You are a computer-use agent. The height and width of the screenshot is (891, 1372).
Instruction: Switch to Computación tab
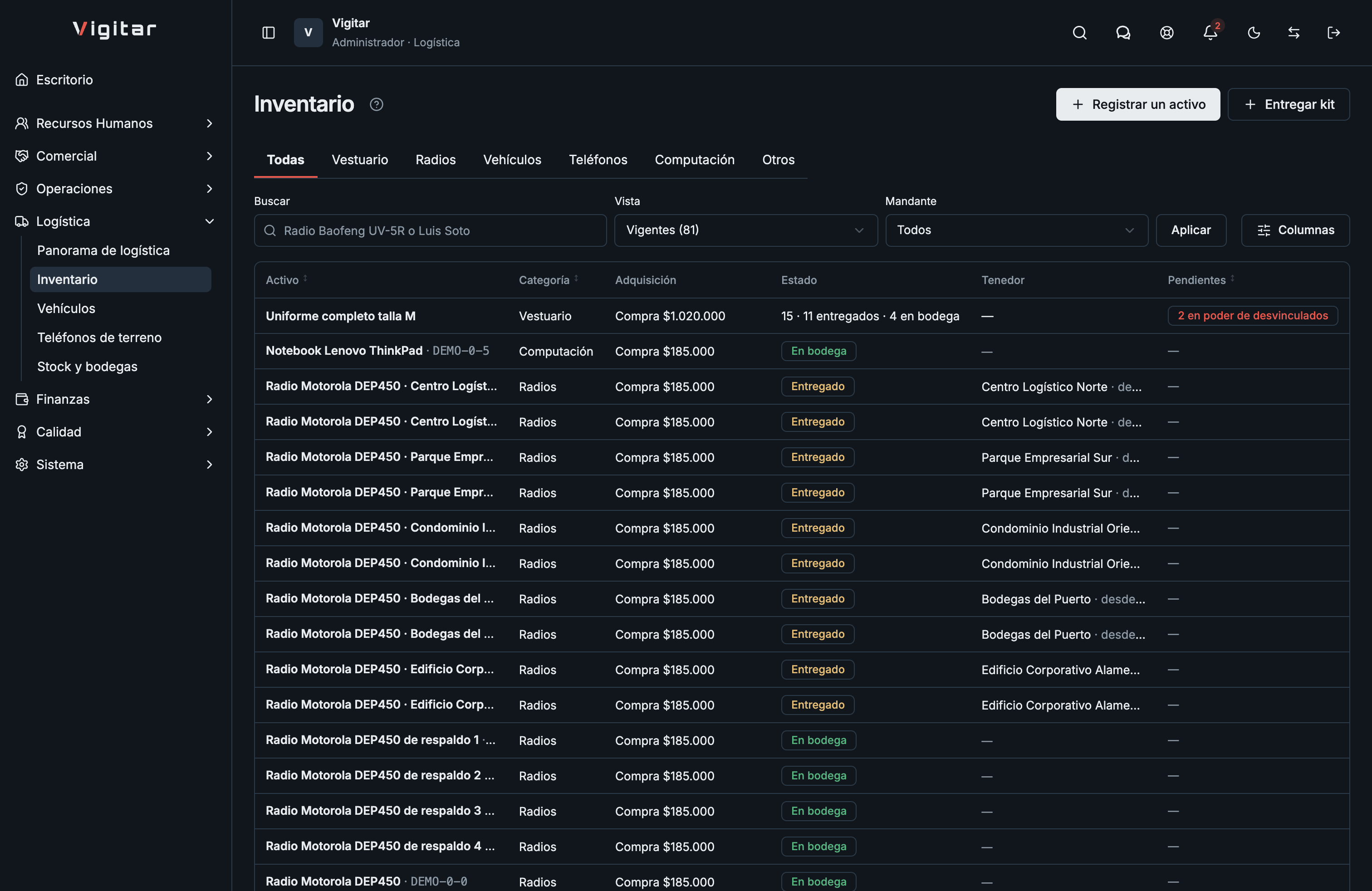pyautogui.click(x=695, y=160)
